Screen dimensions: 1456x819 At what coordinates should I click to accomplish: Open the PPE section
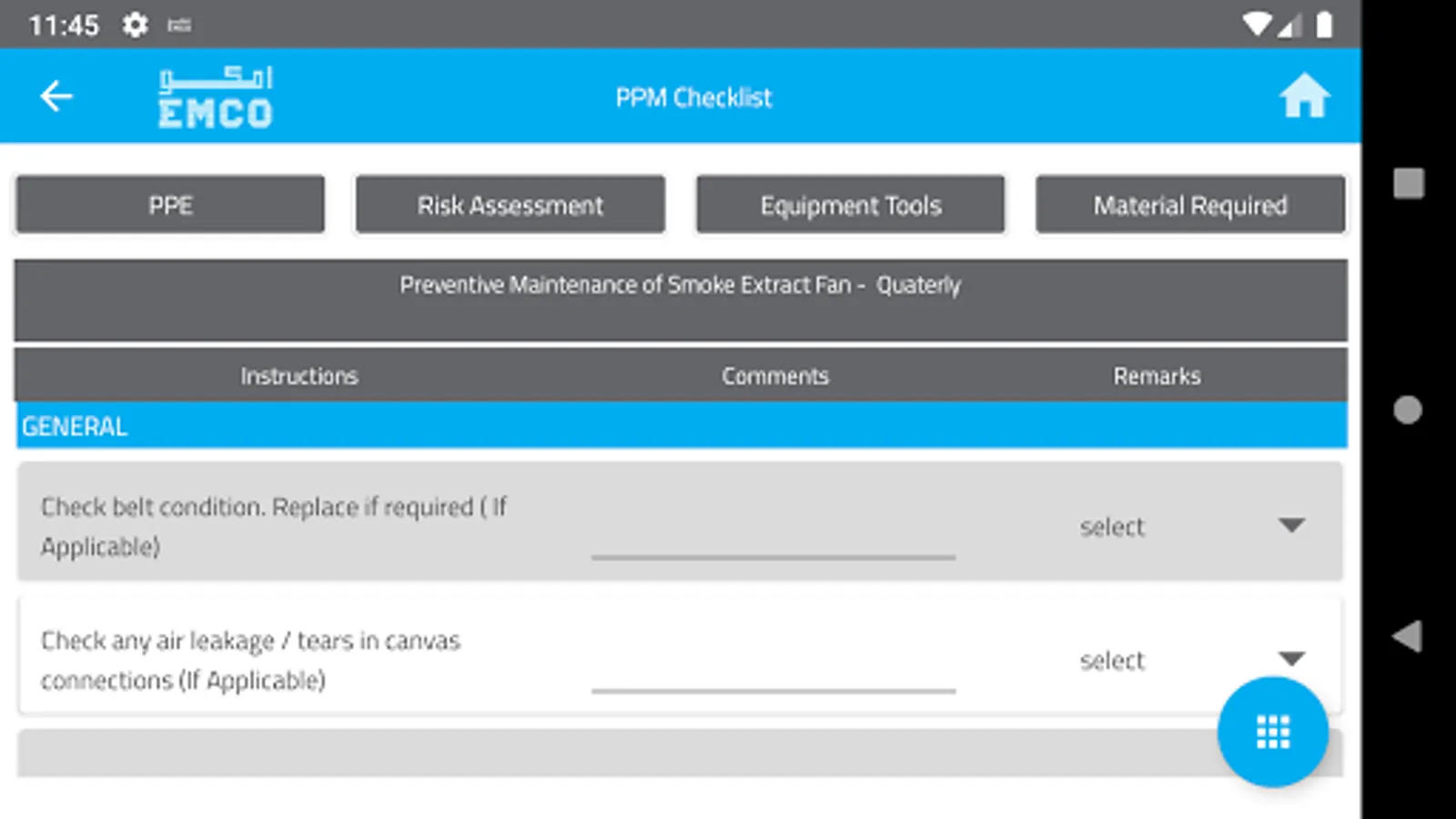[x=170, y=206]
